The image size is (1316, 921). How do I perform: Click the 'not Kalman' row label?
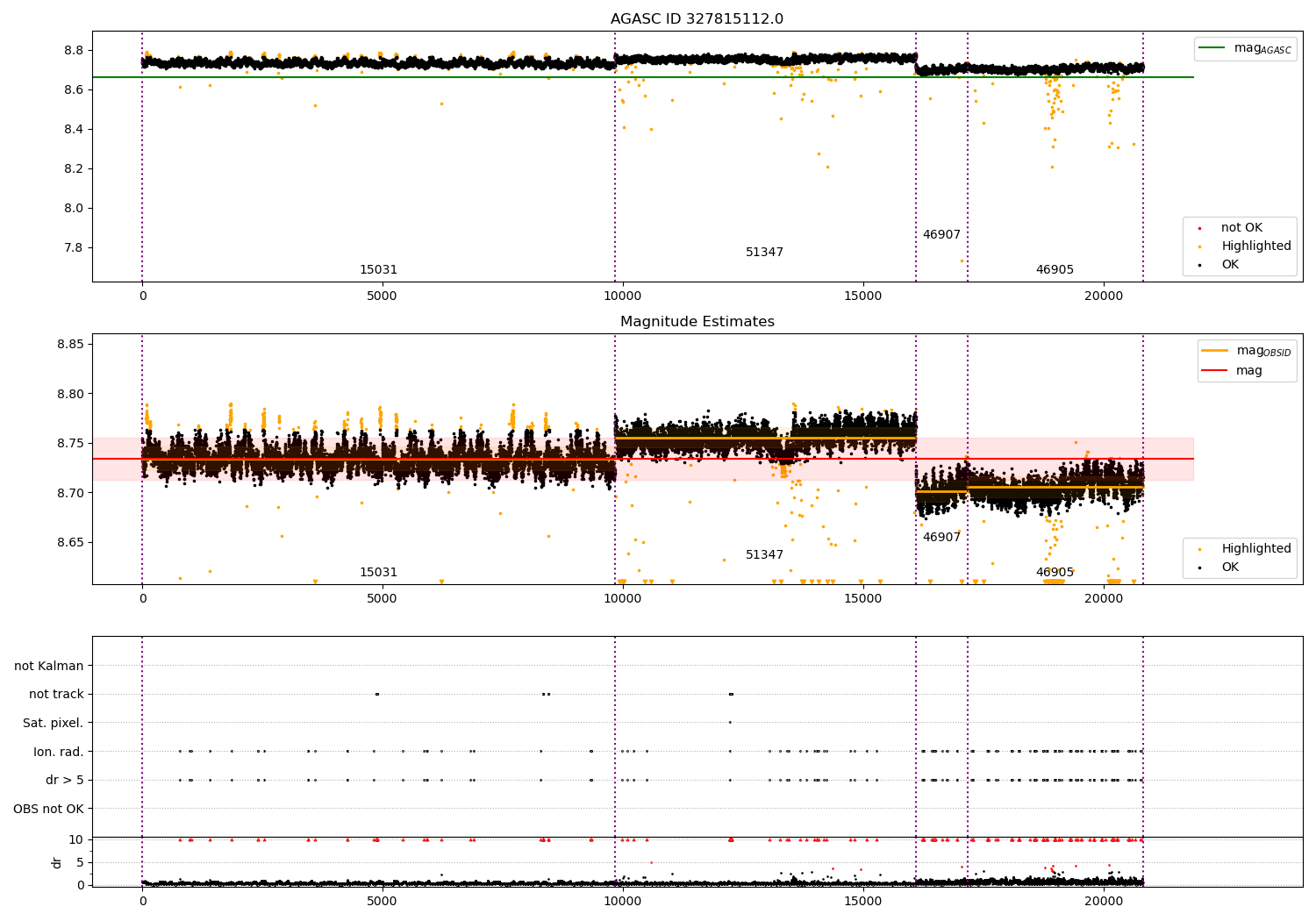pyautogui.click(x=48, y=666)
